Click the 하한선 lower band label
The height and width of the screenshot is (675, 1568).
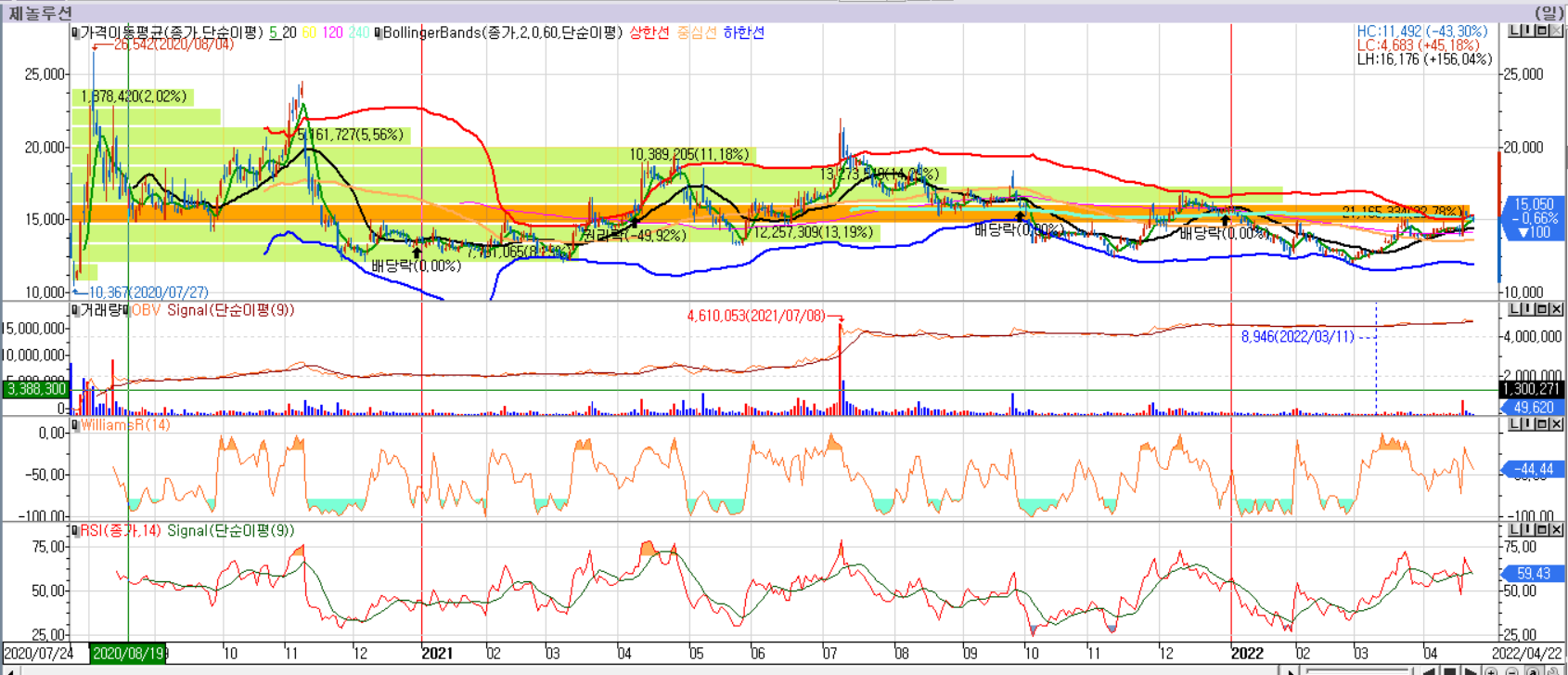tap(744, 32)
